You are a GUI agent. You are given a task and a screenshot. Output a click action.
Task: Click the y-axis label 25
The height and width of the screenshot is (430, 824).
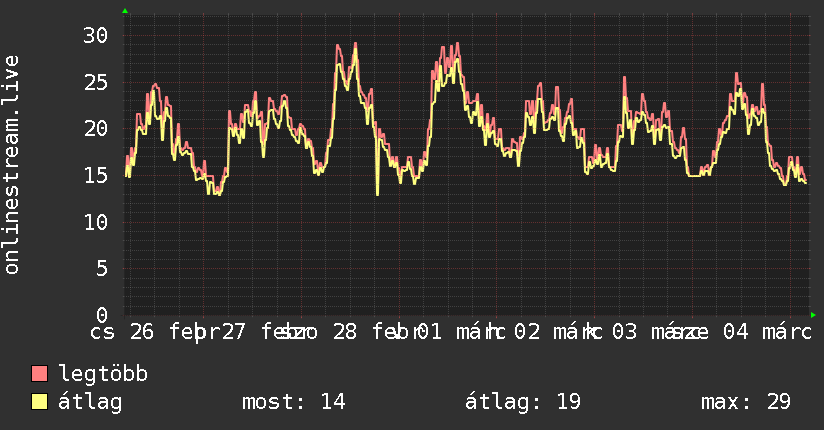(96, 82)
